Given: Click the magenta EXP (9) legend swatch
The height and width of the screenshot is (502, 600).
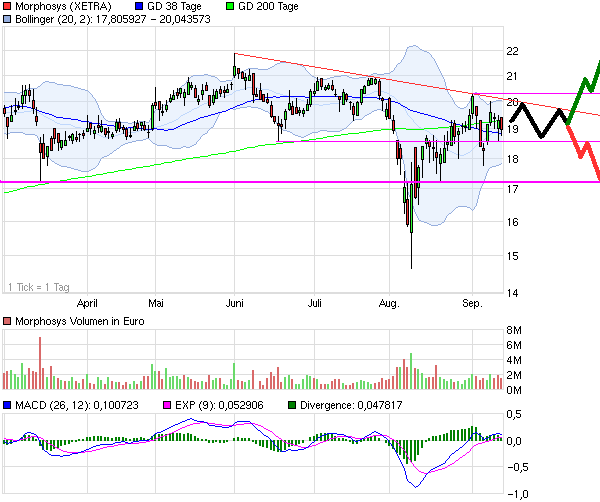Looking at the screenshot, I should (x=167, y=405).
